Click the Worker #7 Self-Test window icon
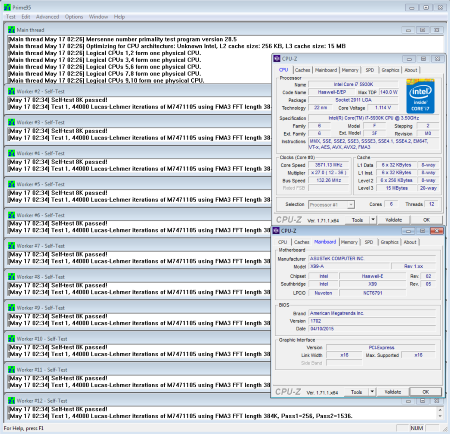Viewport: 450px width, 434px height. click(x=12, y=246)
